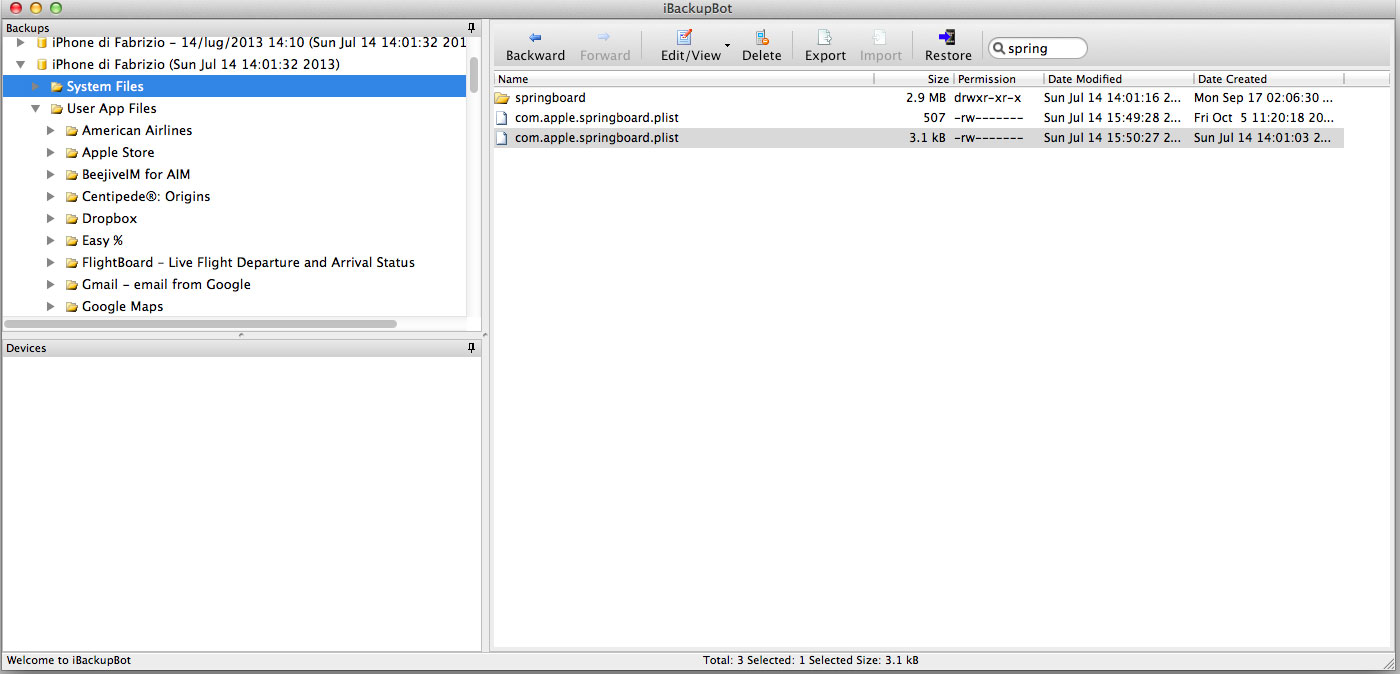This screenshot has width=1400, height=674.
Task: Sort by Name column header
Action: [684, 79]
